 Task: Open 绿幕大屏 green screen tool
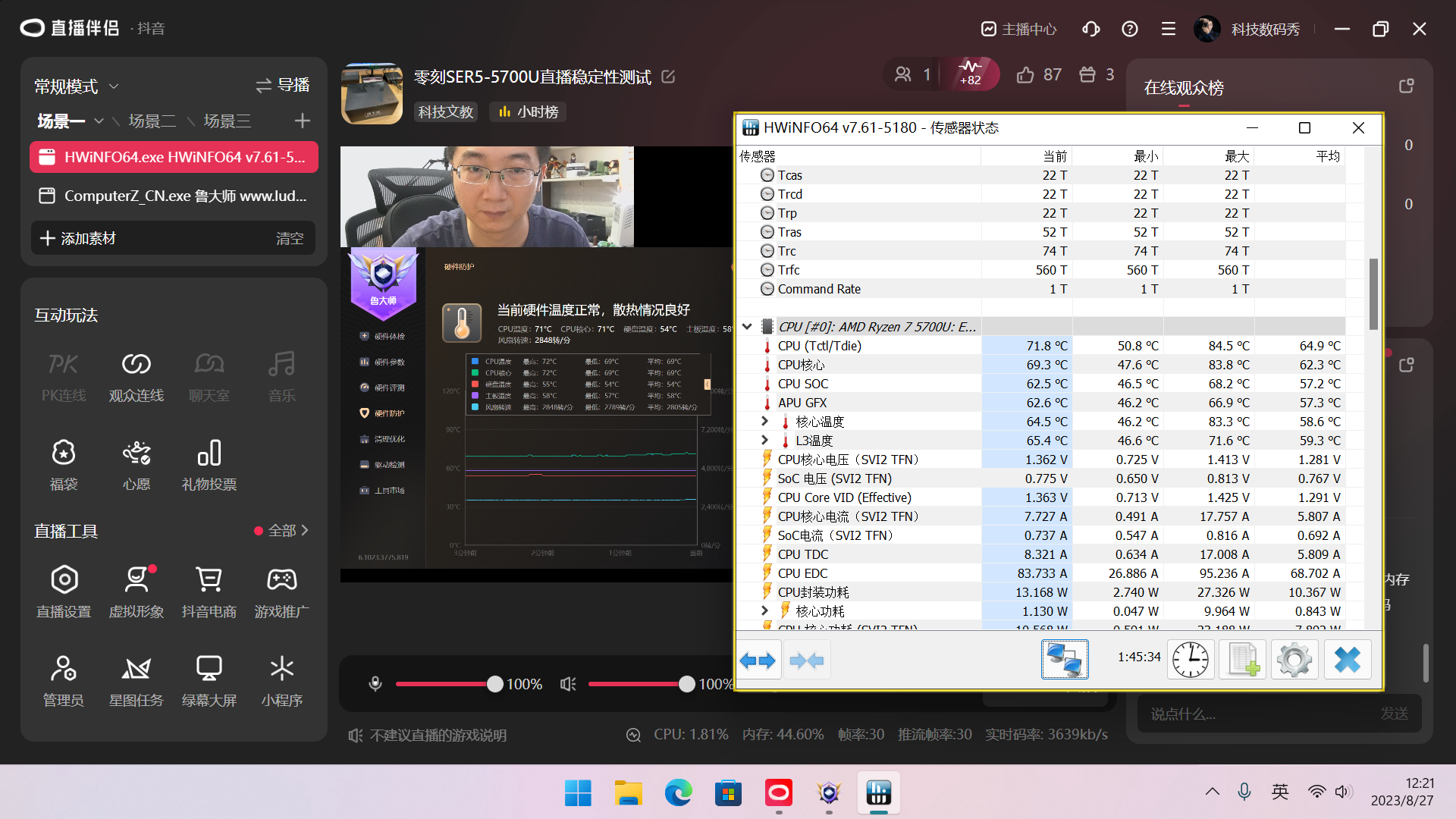coord(209,682)
